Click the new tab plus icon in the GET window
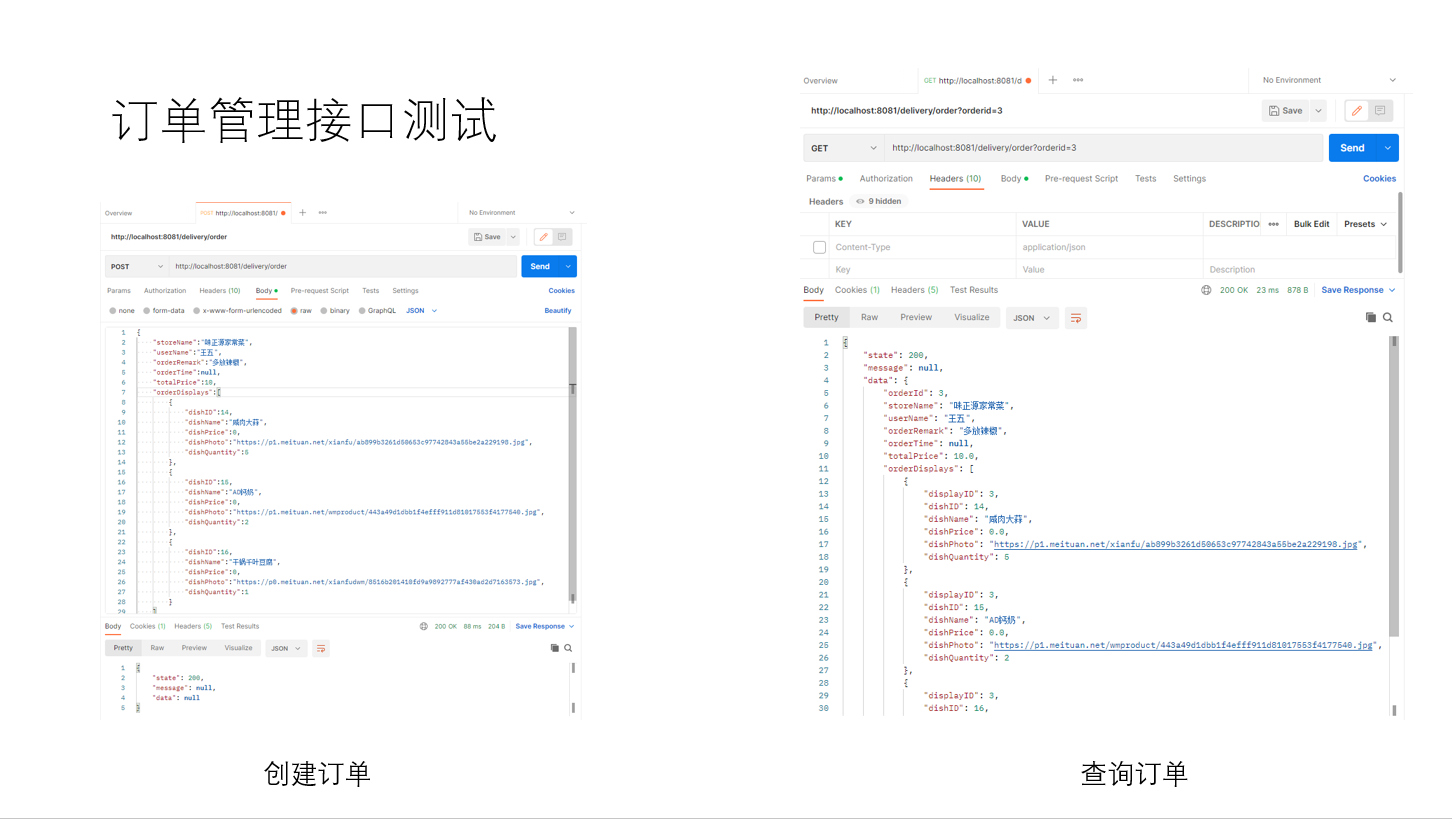 point(1052,80)
